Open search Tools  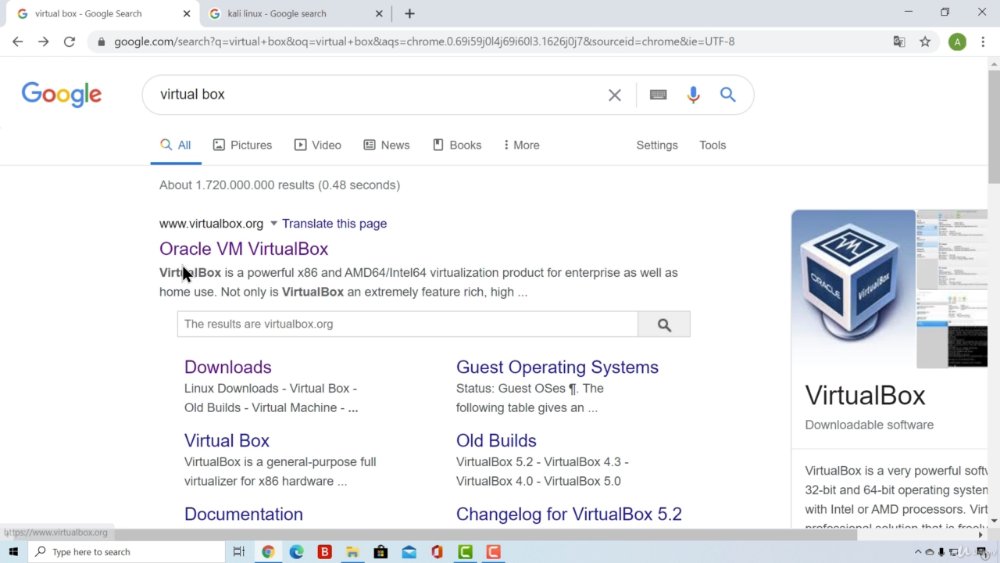tap(712, 145)
